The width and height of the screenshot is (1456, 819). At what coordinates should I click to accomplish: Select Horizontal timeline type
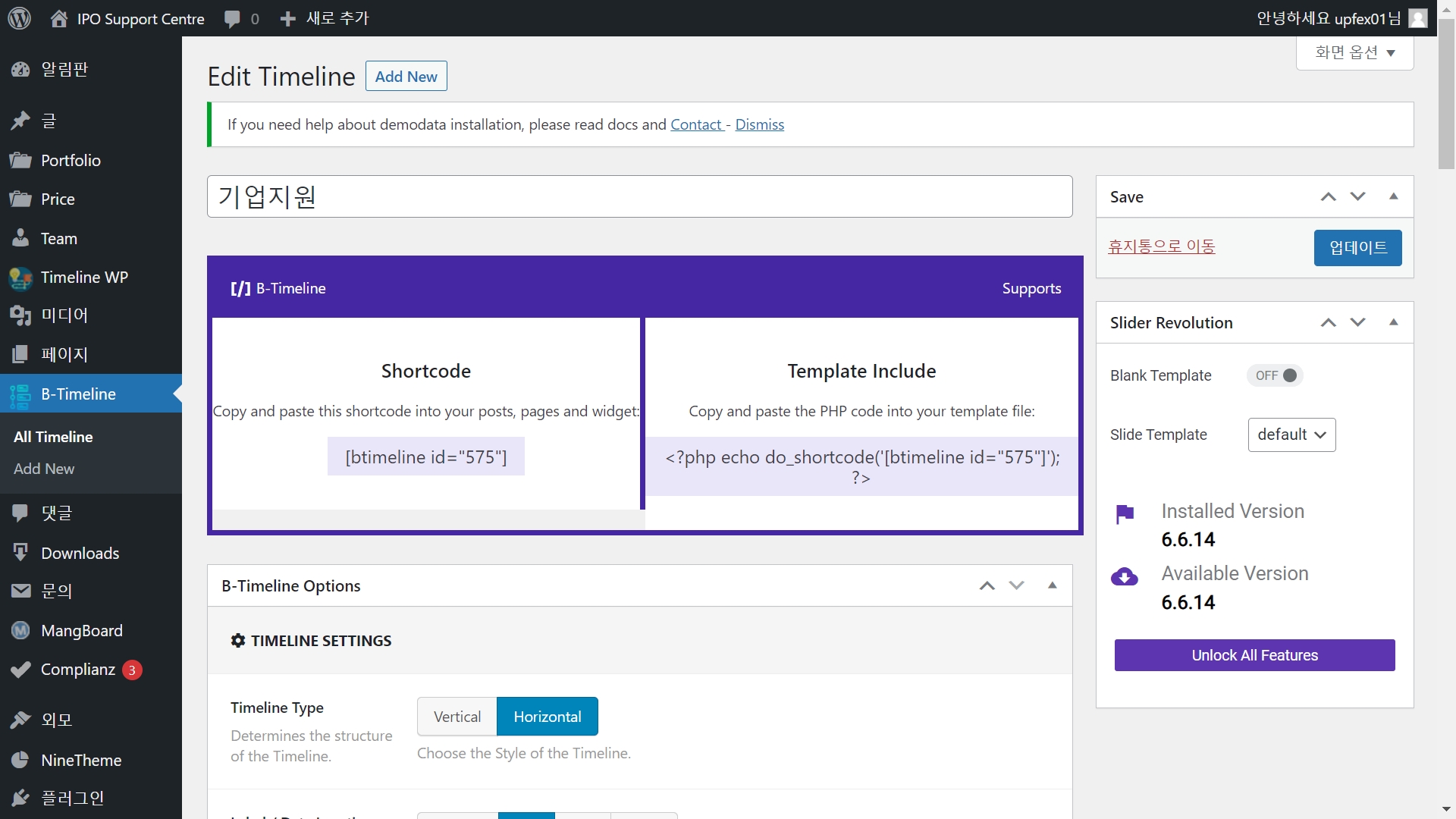pyautogui.click(x=548, y=717)
